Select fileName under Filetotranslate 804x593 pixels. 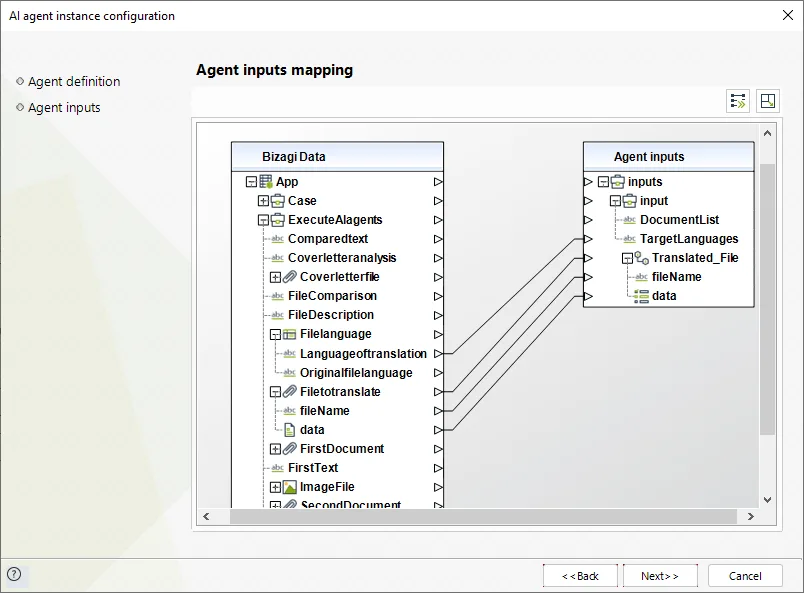click(325, 411)
